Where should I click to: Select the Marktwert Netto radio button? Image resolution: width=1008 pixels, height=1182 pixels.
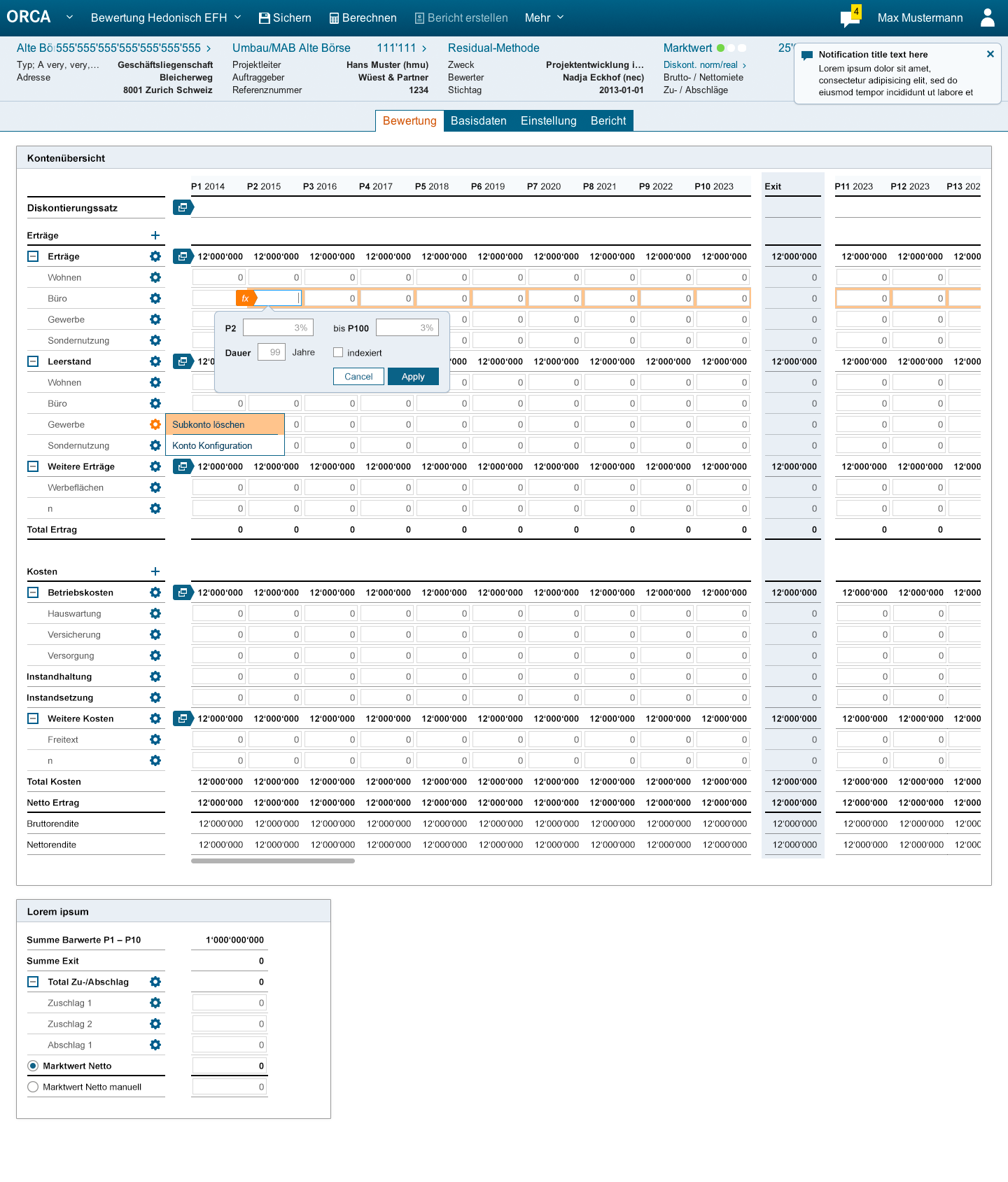click(33, 1066)
